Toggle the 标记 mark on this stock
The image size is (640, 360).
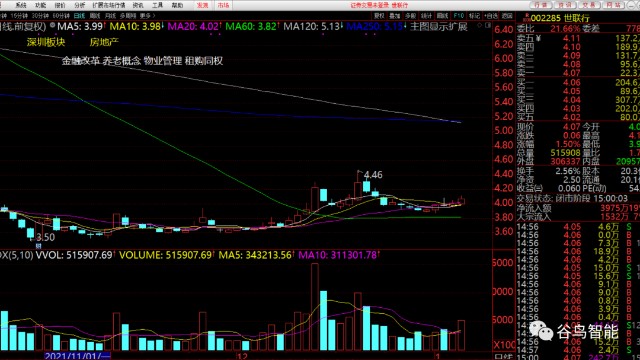474,16
